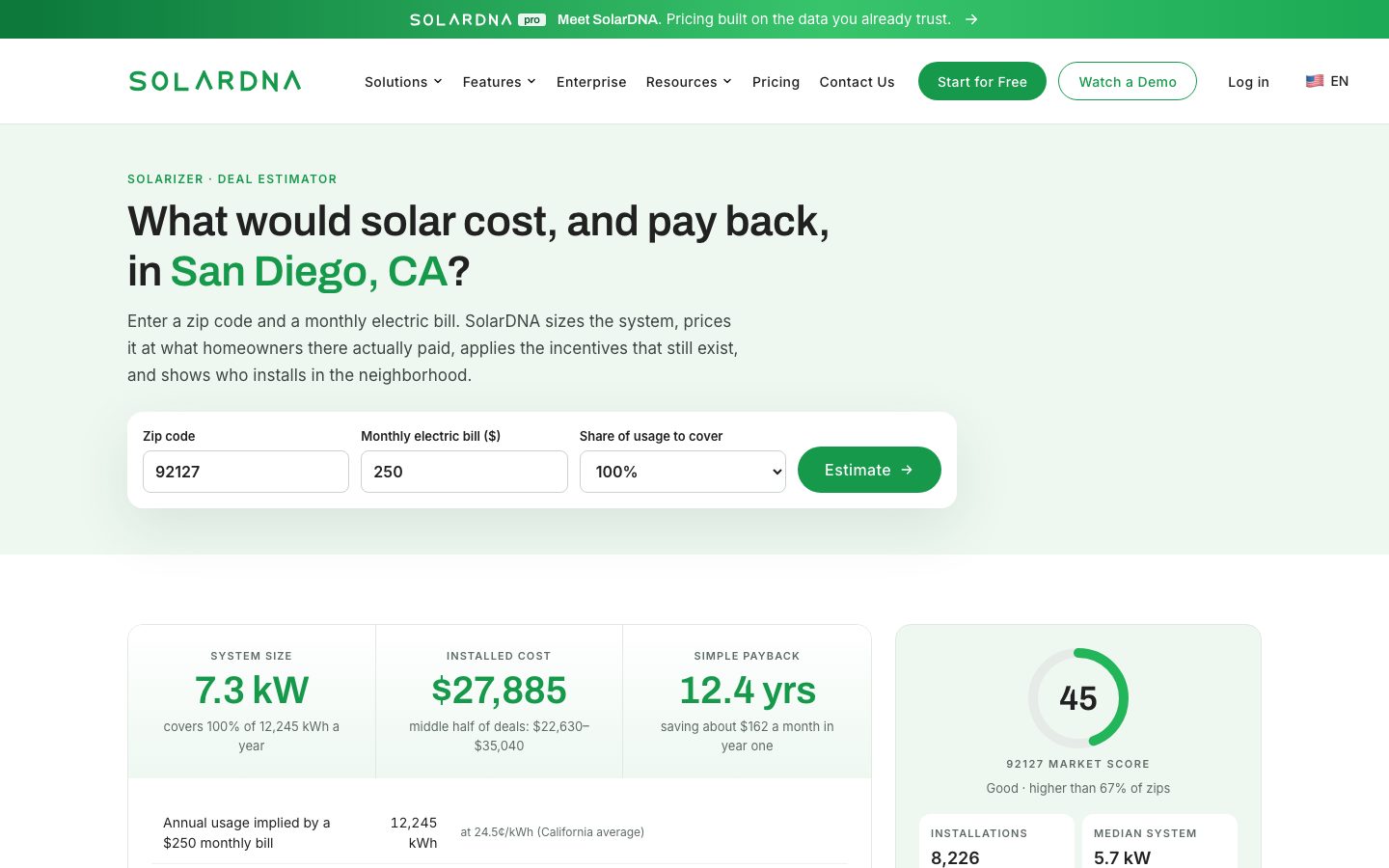The image size is (1389, 868).
Task: Click the Estimate button
Action: pyautogui.click(x=869, y=470)
